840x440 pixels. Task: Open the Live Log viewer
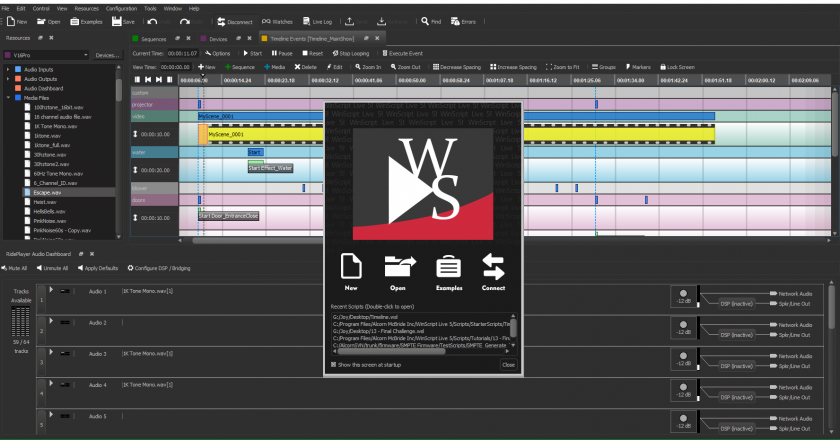tap(318, 21)
